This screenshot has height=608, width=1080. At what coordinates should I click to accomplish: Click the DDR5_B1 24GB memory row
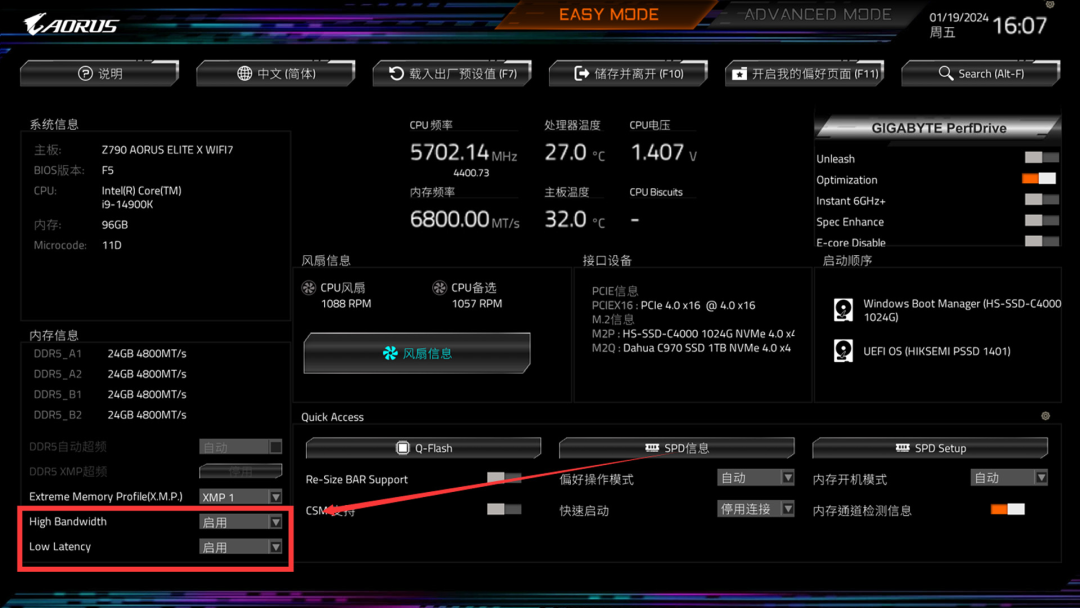click(x=110, y=395)
